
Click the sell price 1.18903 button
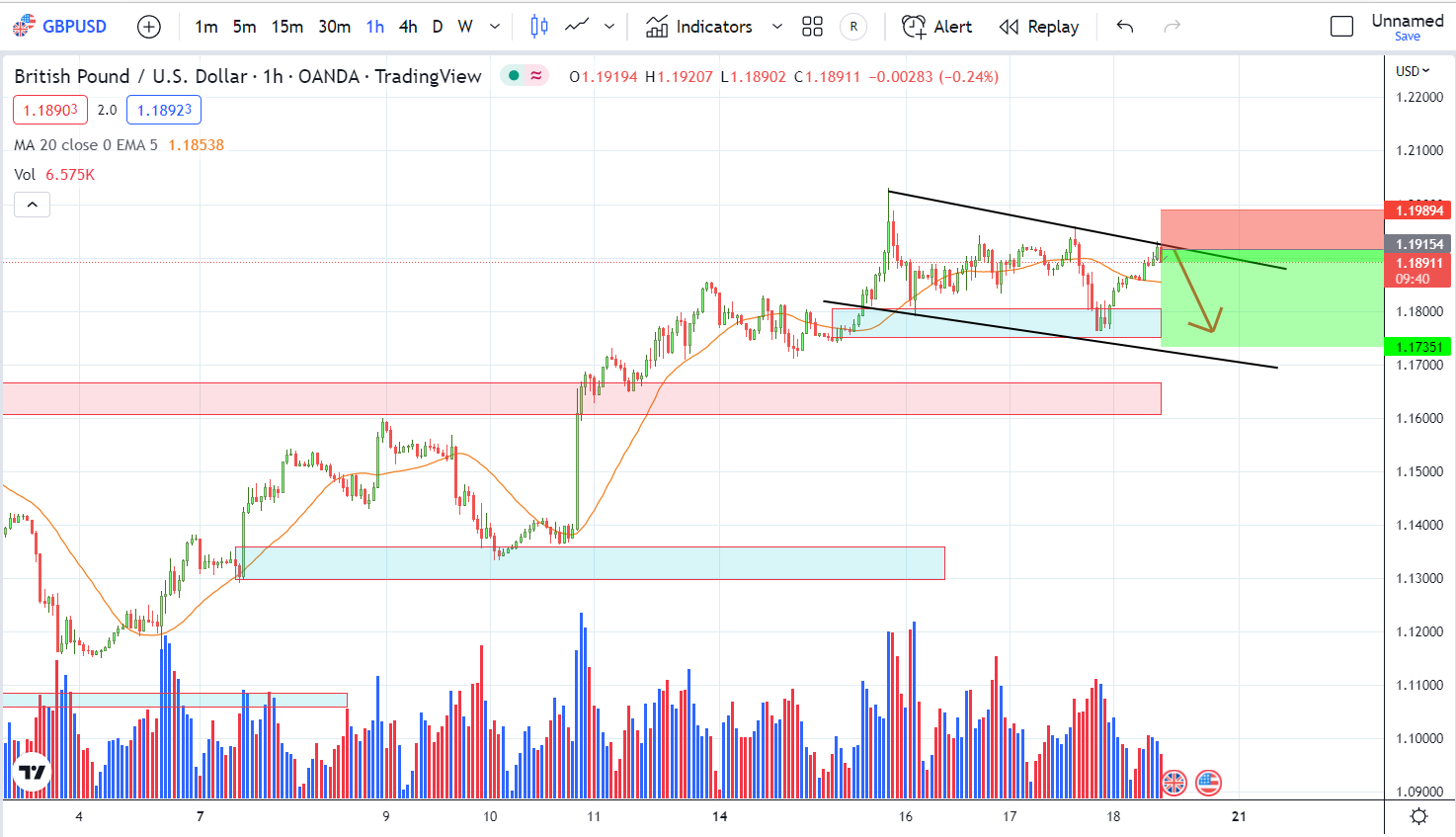50,110
